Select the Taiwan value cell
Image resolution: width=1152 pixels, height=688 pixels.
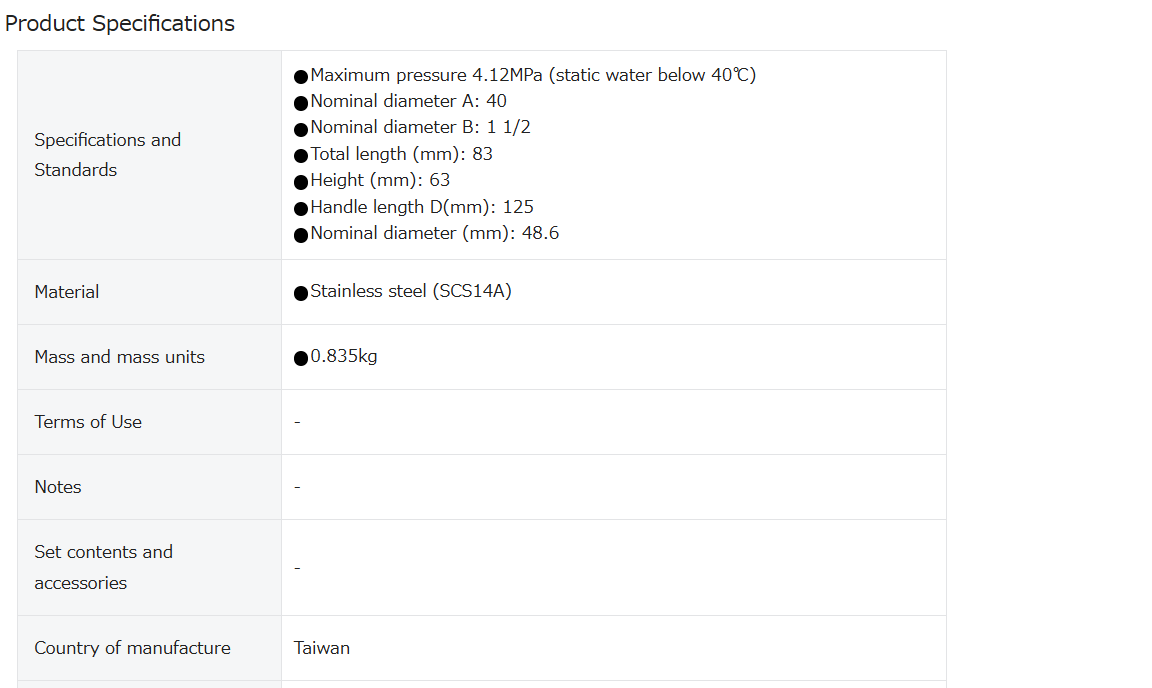[613, 648]
